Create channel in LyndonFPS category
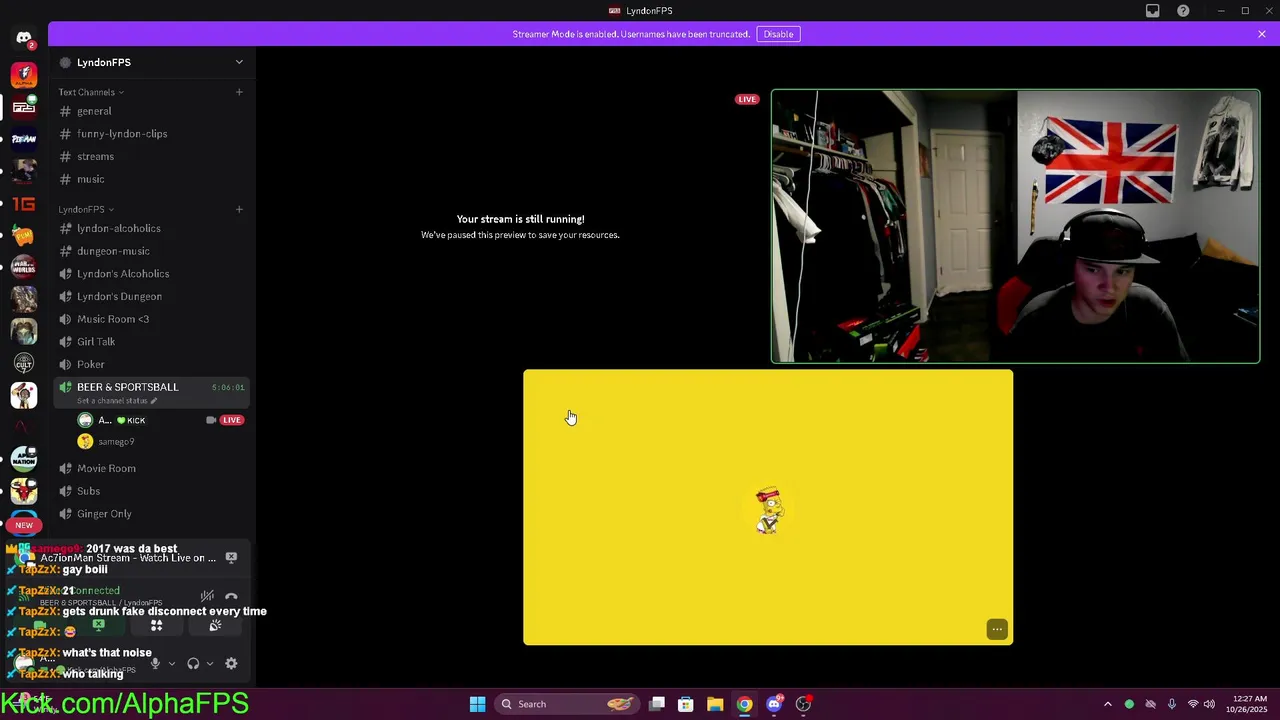The width and height of the screenshot is (1280, 720). coord(239,209)
